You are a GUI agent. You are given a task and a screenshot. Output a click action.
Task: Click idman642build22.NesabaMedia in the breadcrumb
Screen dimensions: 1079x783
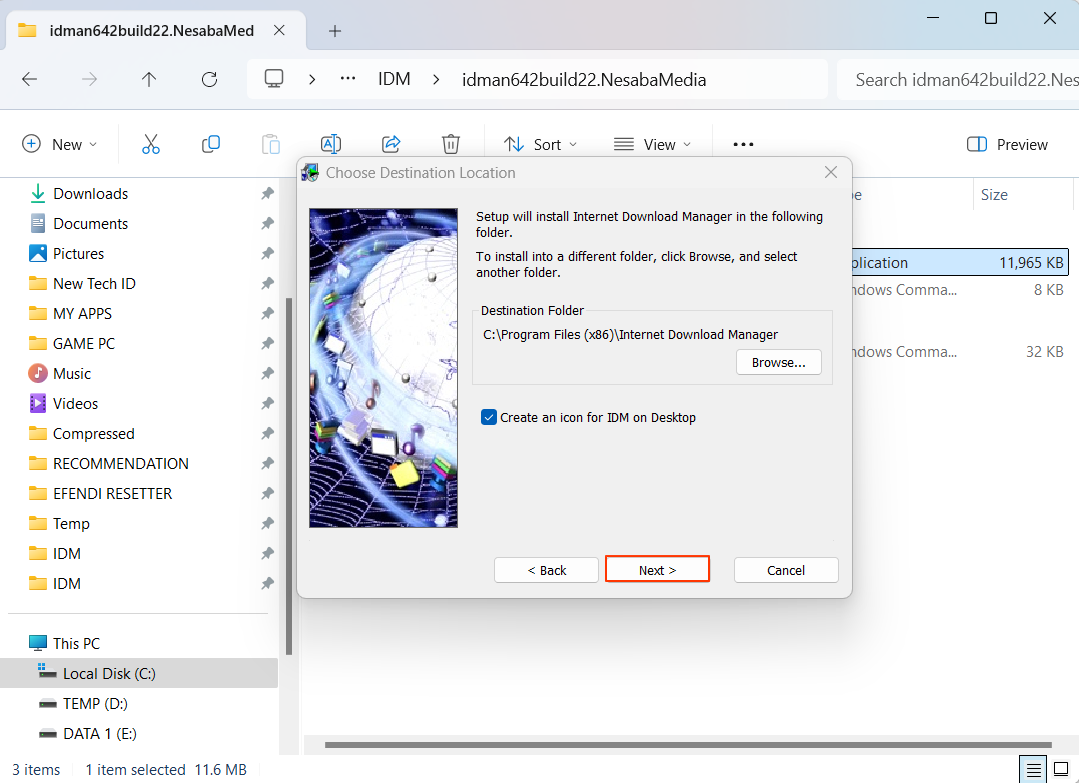[584, 80]
